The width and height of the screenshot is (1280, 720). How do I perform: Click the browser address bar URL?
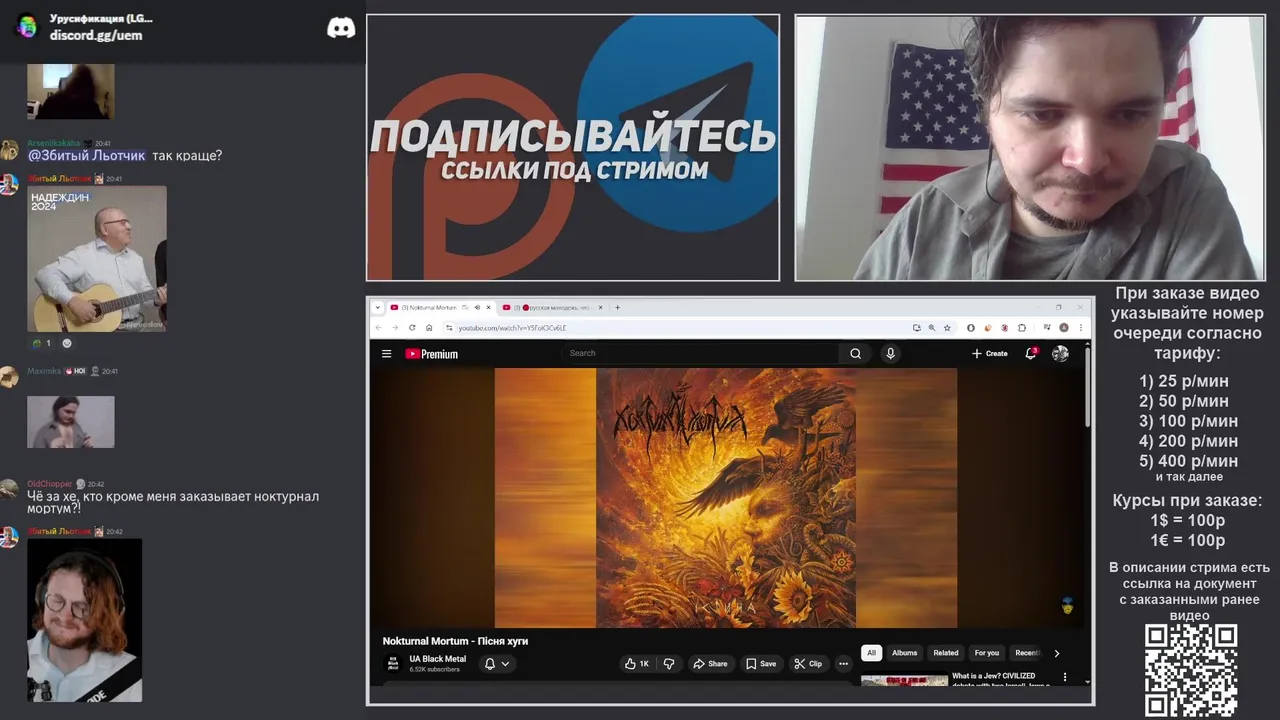pos(512,328)
